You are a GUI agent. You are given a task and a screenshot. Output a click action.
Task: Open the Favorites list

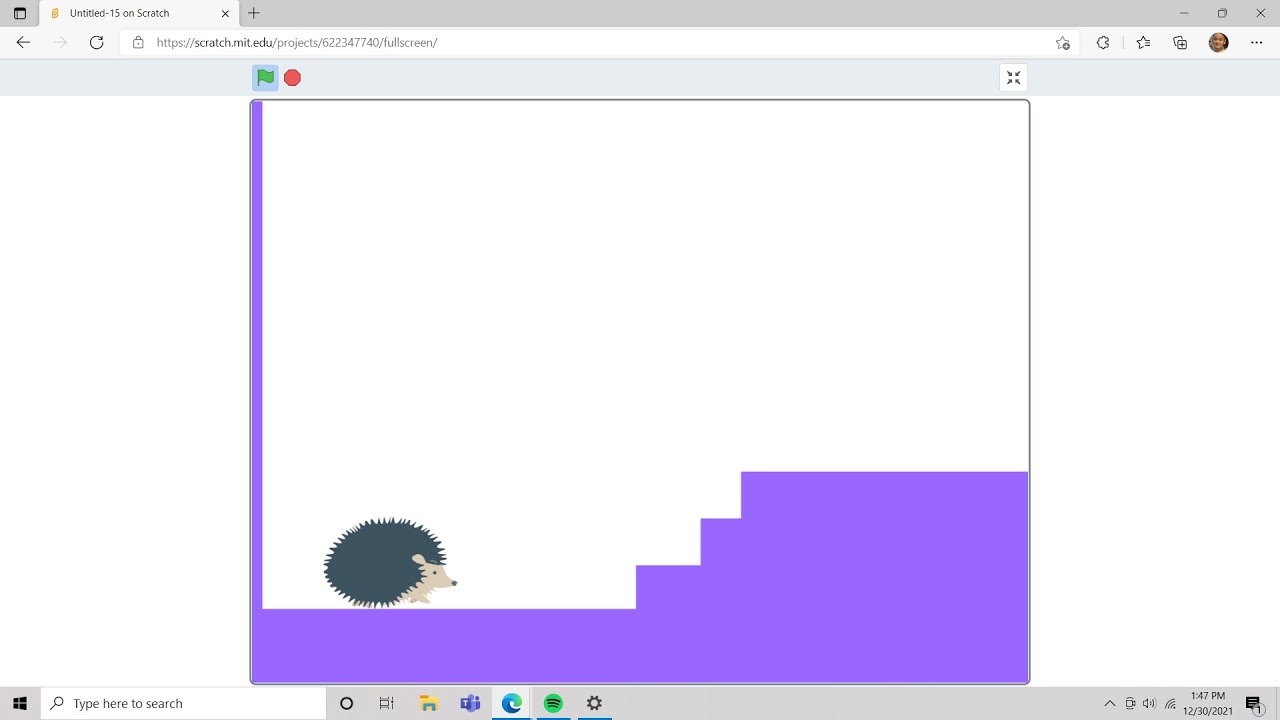1143,43
